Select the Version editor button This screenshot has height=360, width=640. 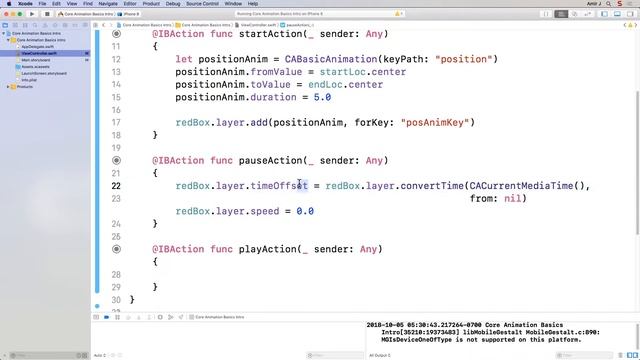point(588,14)
